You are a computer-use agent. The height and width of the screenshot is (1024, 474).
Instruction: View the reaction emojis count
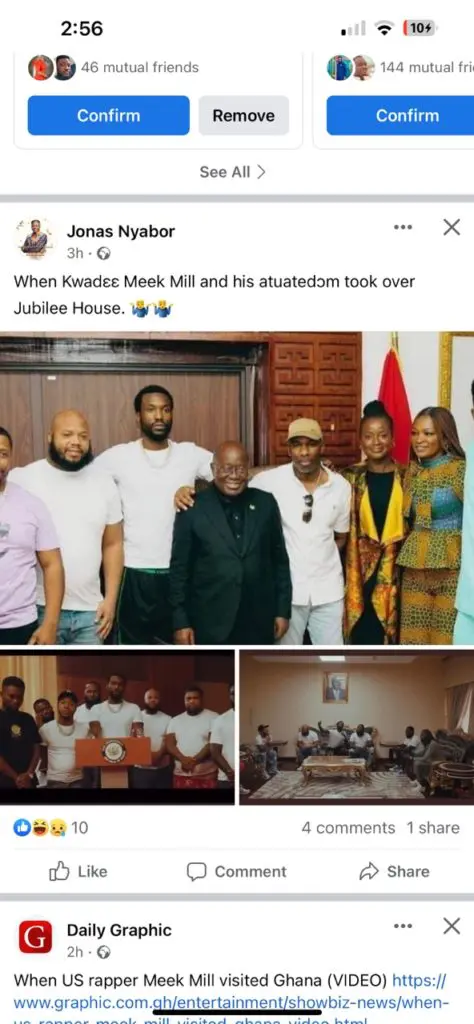click(x=51, y=827)
